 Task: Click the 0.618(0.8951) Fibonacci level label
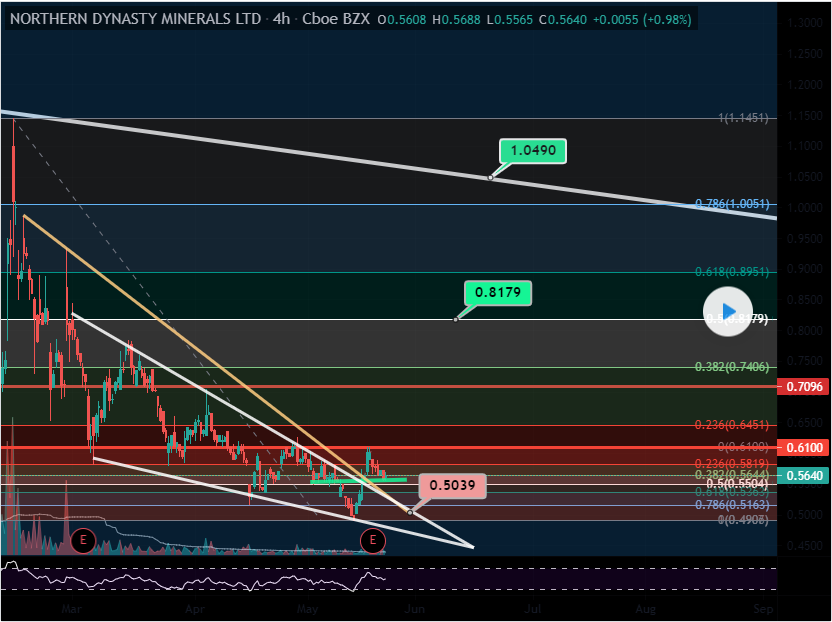732,272
